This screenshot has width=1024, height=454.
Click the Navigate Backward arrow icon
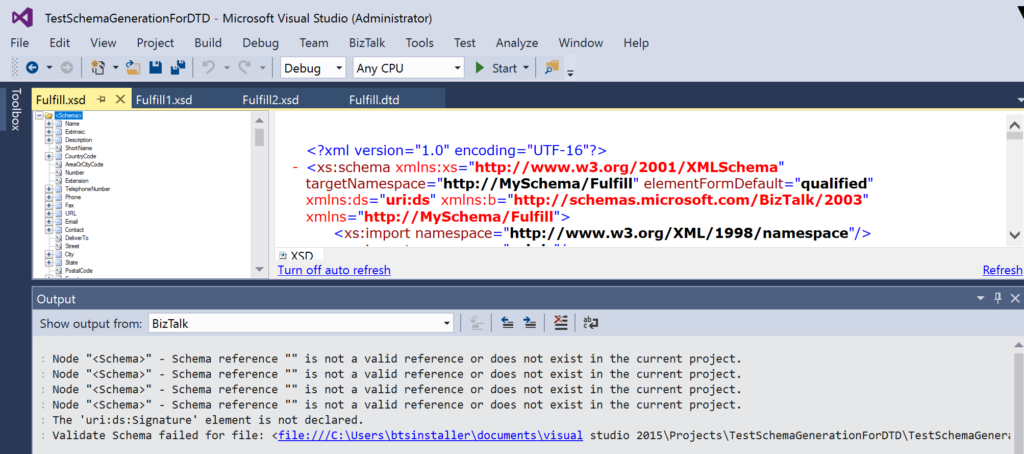click(x=32, y=68)
